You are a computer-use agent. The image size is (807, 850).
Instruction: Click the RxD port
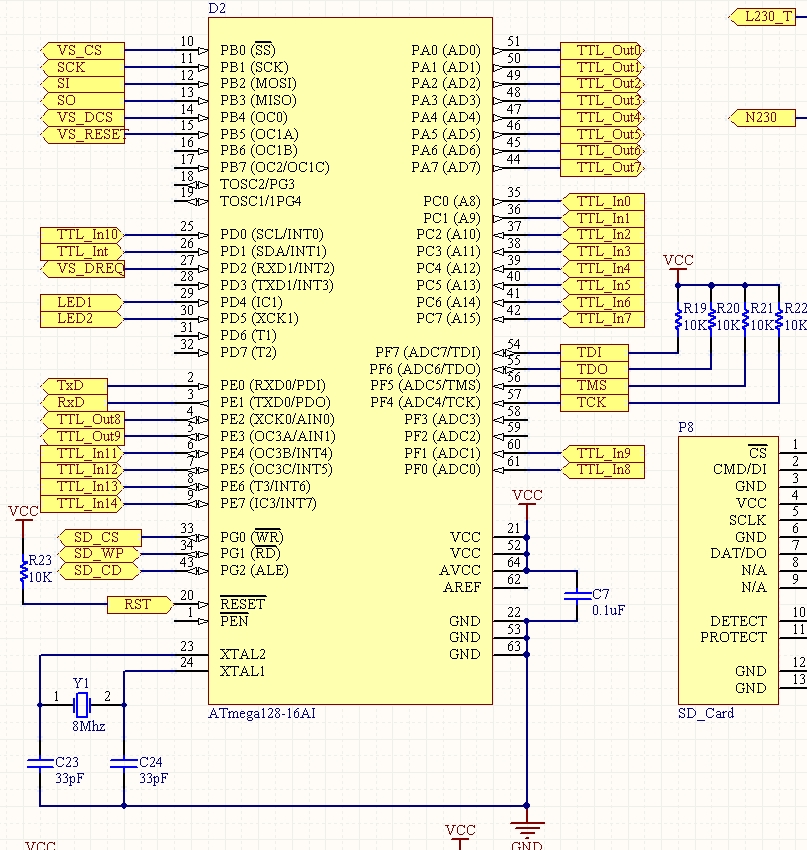point(74,402)
